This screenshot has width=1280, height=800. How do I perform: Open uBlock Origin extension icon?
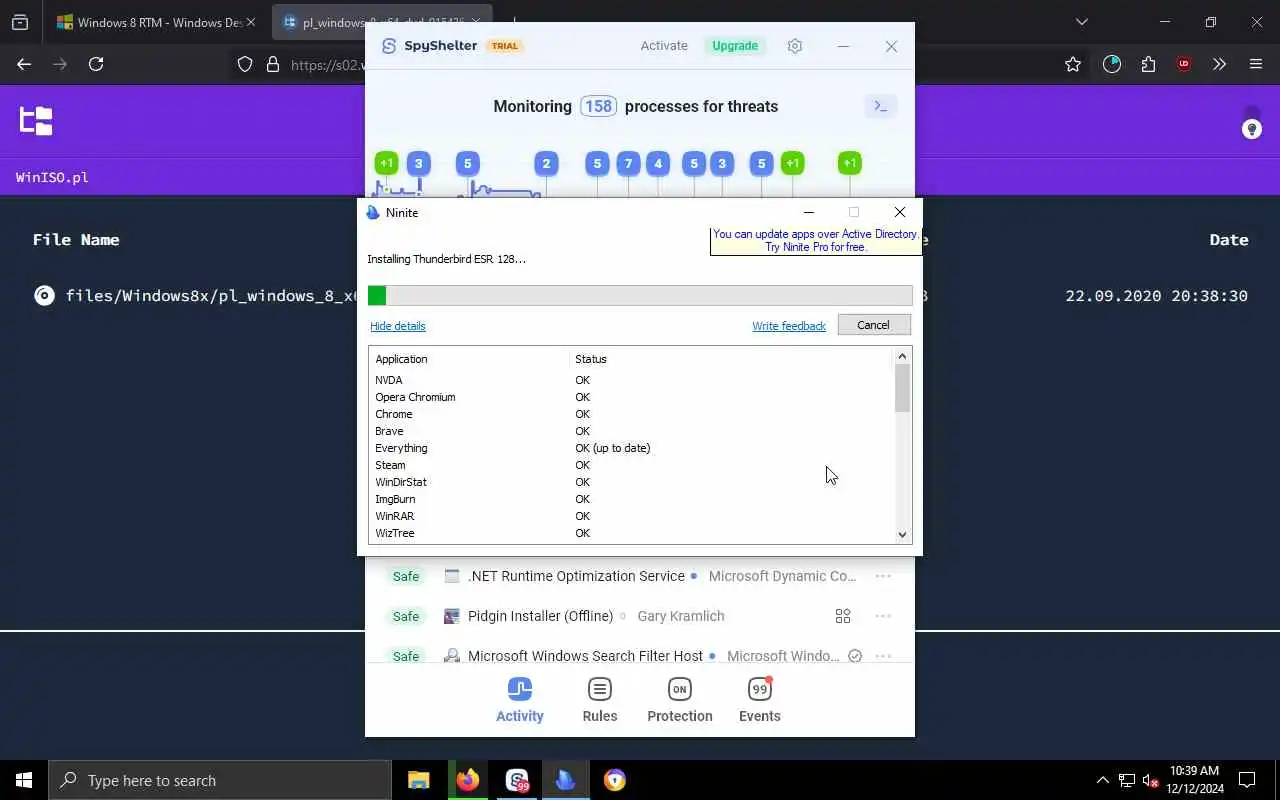1184,64
